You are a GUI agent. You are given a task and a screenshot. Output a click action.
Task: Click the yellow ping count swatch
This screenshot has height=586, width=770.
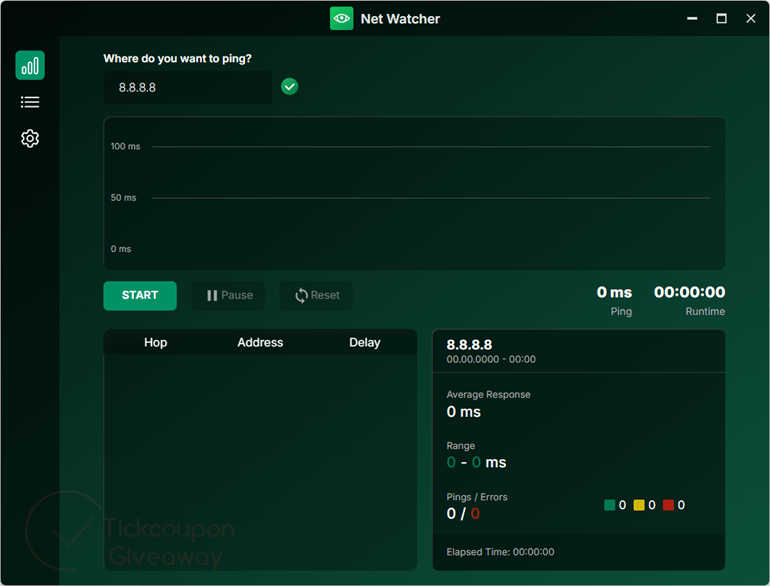(x=639, y=505)
